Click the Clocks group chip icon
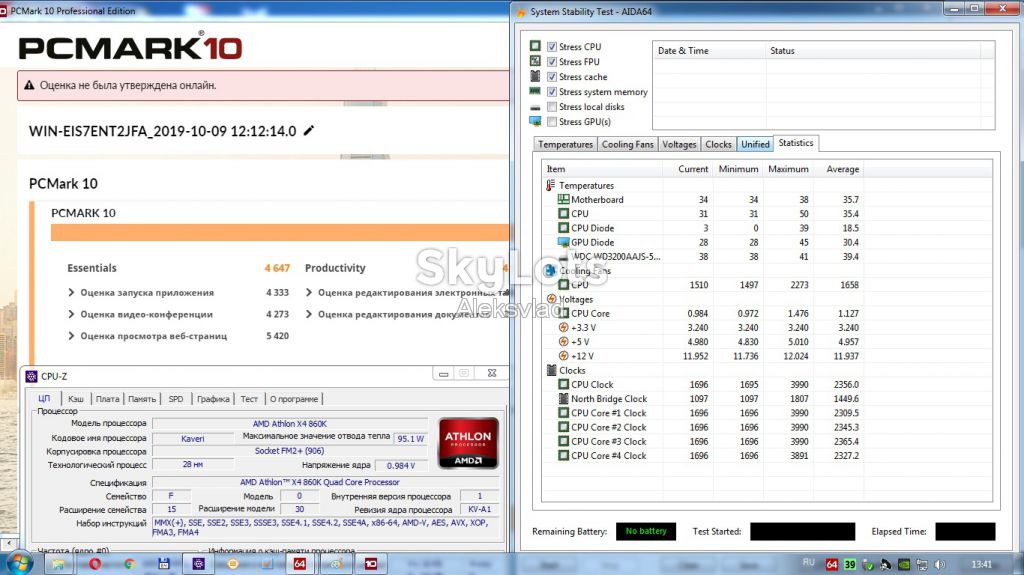 point(551,370)
